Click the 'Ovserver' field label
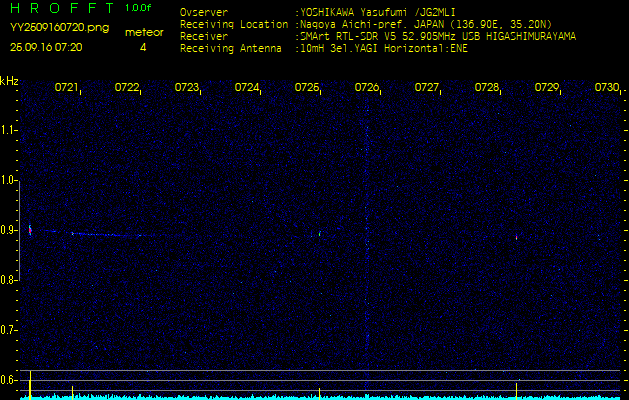 point(204,12)
